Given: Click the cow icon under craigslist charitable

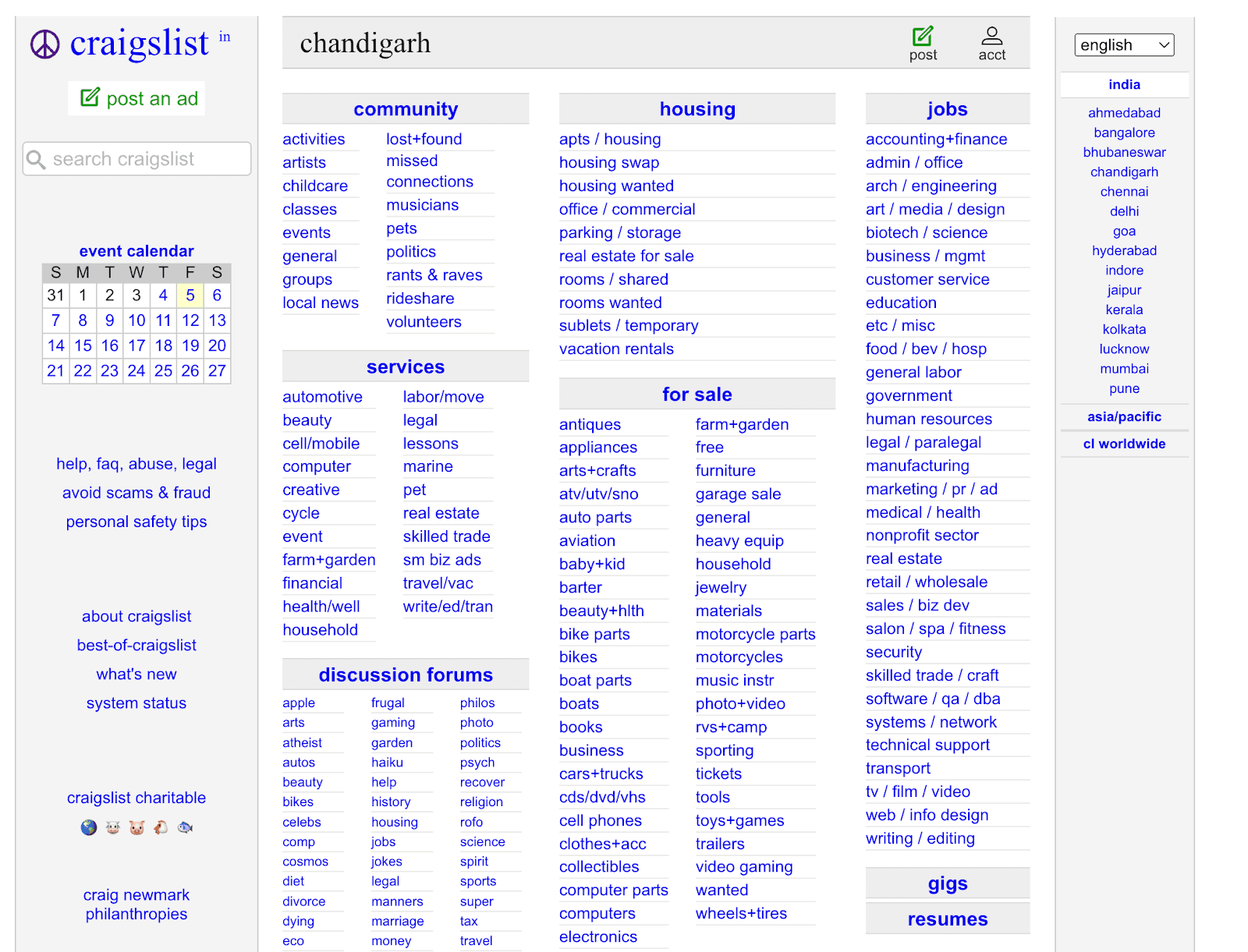Looking at the screenshot, I should pyautogui.click(x=113, y=827).
